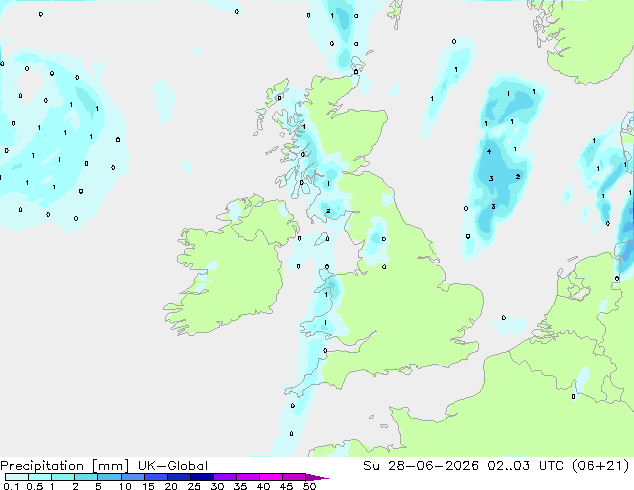Click the 0.1–0.5 mm legend color swatch
Viewport: 634px width, 490px height.
pyautogui.click(x=17, y=477)
